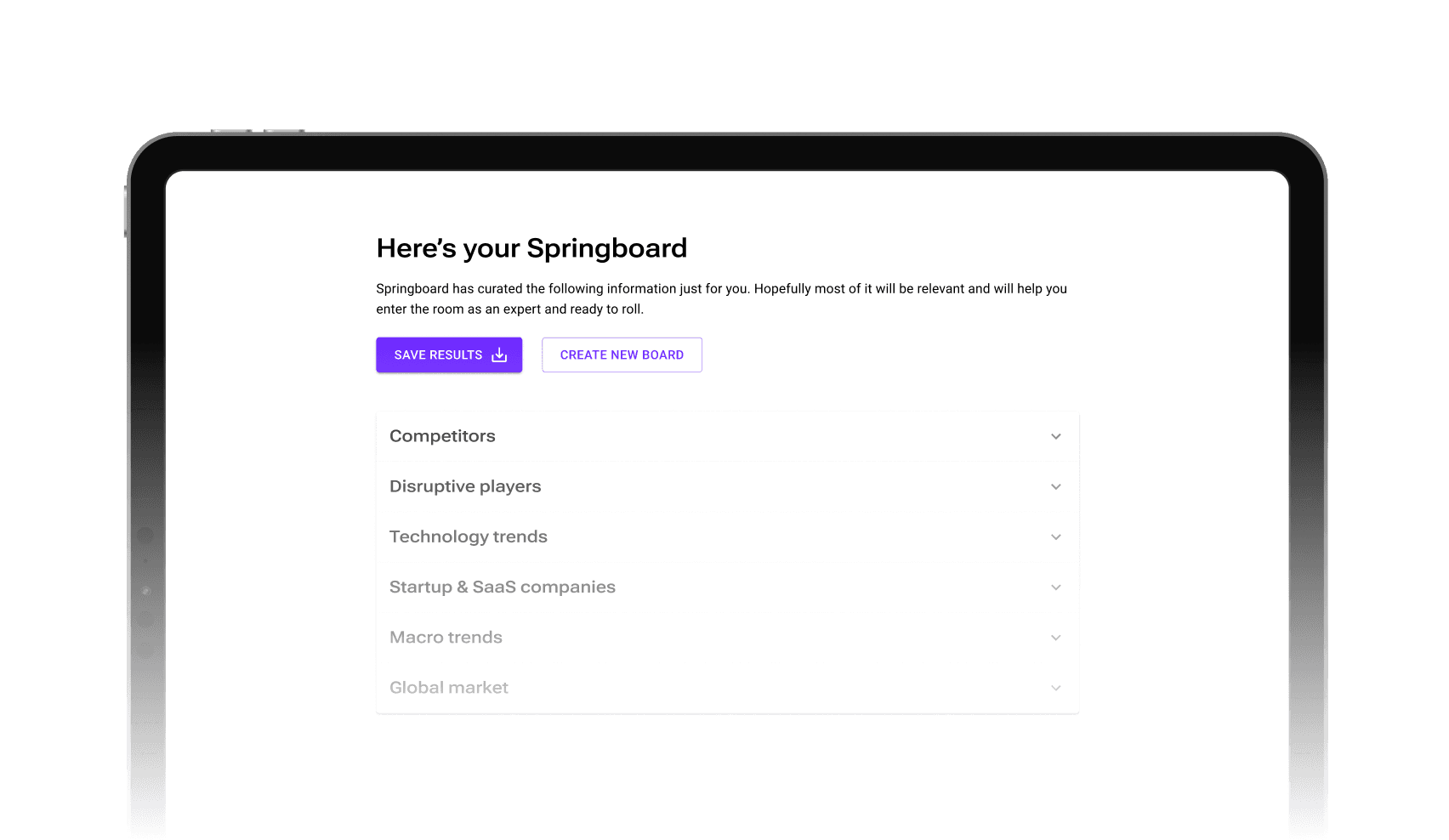Click the Disruptive players row
1449x840 pixels.
pos(726,486)
